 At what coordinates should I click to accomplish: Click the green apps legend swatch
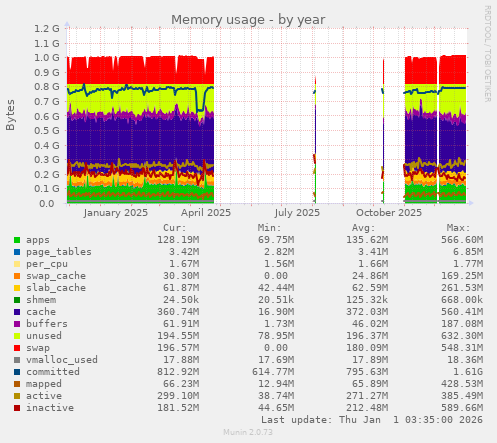tap(17, 240)
